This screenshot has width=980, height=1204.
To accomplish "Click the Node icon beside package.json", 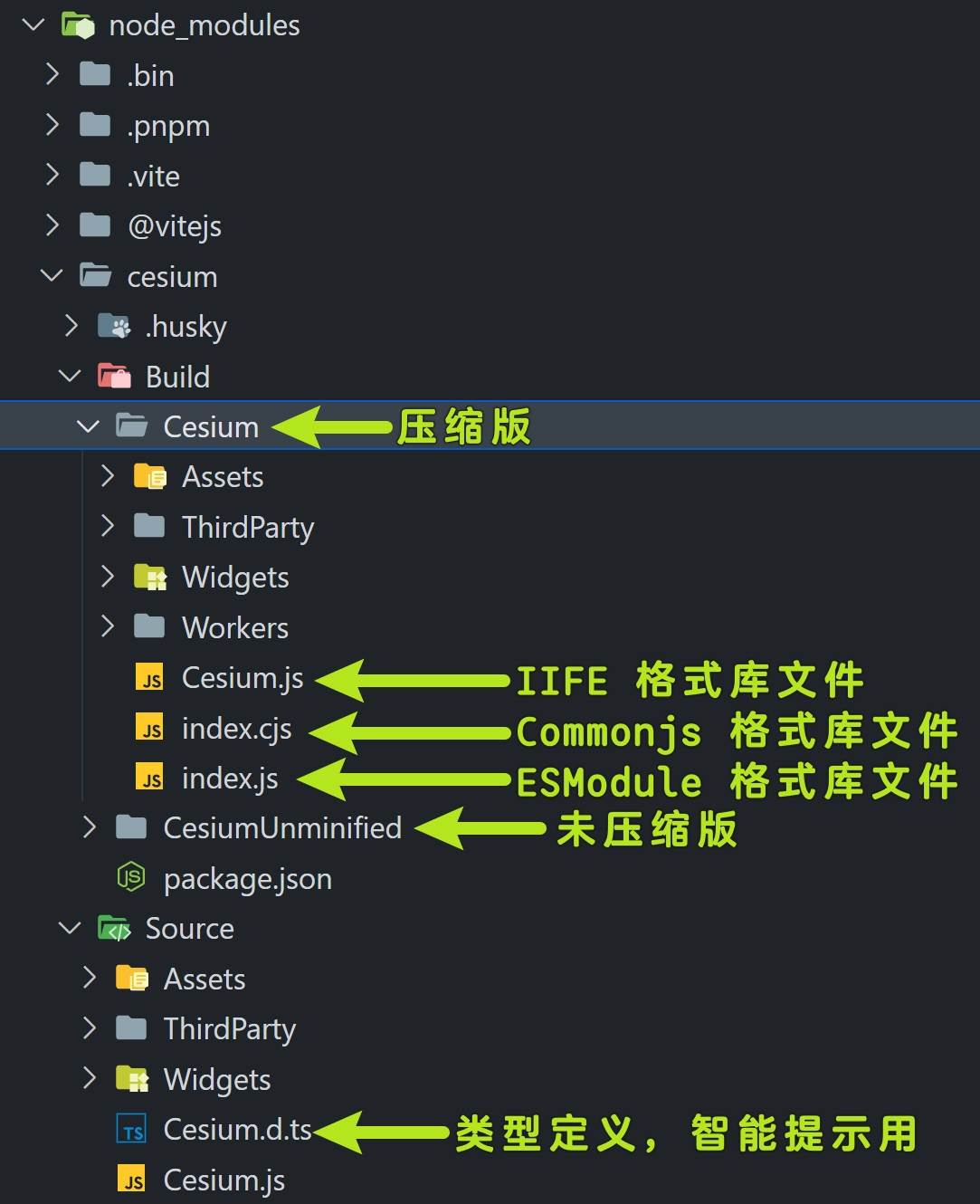I will 131,877.
